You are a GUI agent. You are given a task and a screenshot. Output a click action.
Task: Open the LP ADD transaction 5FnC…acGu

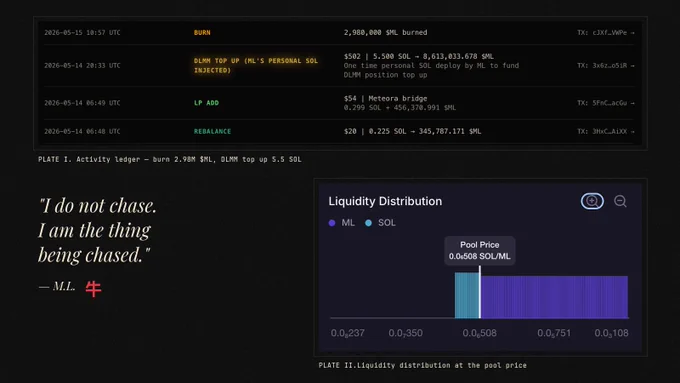pos(605,103)
